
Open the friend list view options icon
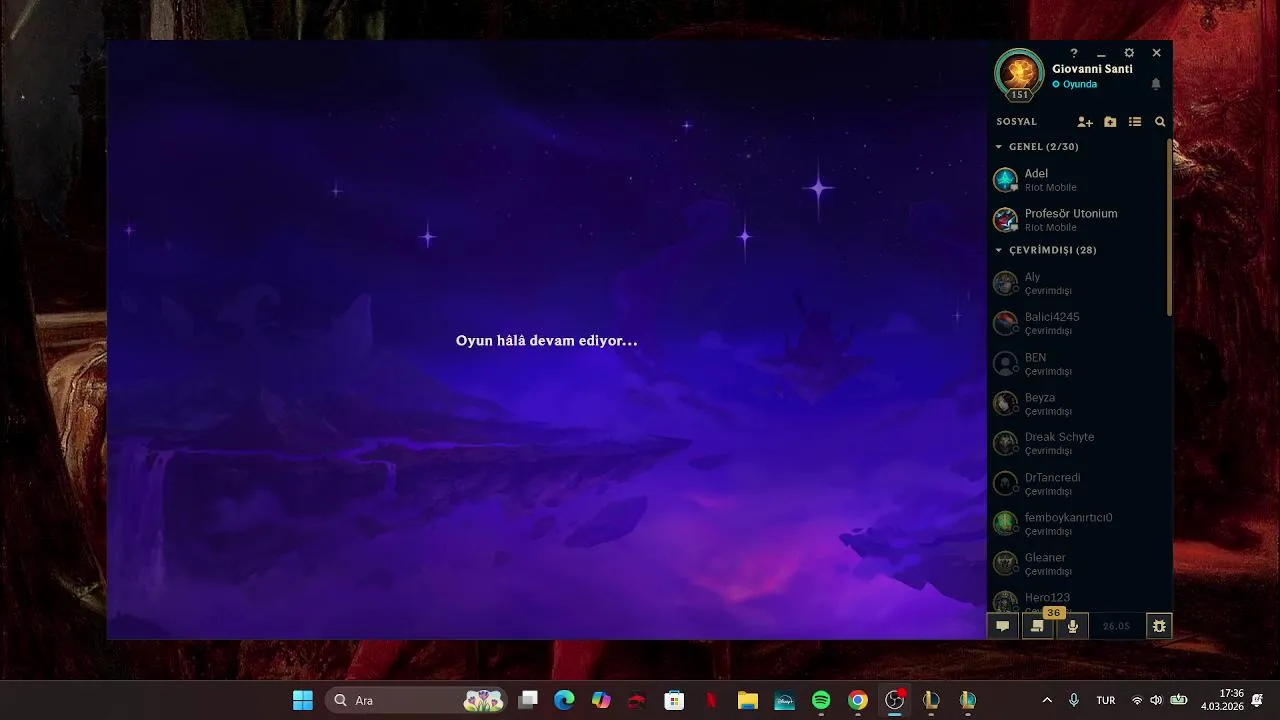point(1135,122)
